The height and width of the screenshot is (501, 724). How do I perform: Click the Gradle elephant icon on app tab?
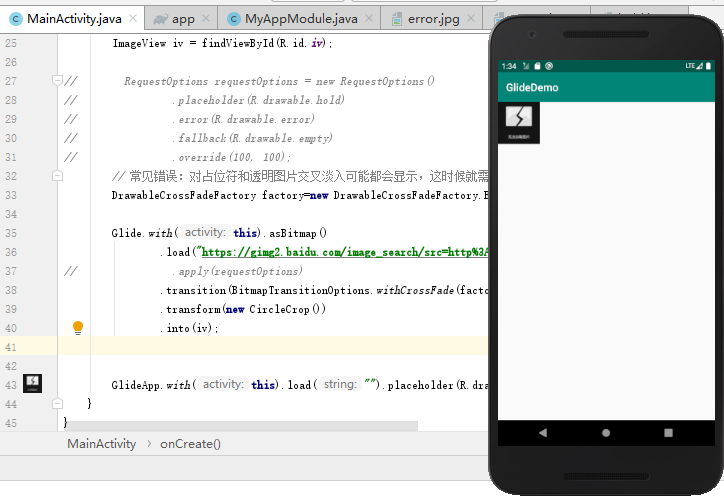click(x=161, y=19)
